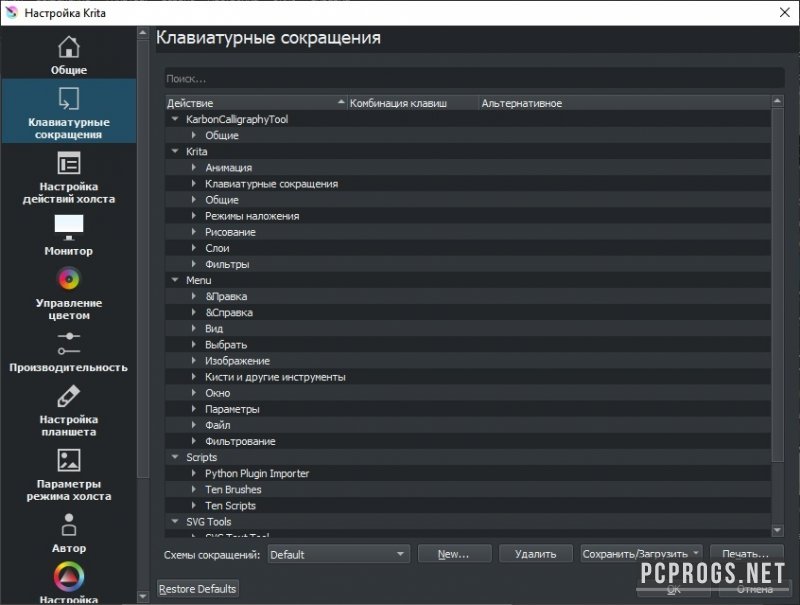Sort by Комбинация клавиш column header
800x605 pixels.
pos(412,103)
